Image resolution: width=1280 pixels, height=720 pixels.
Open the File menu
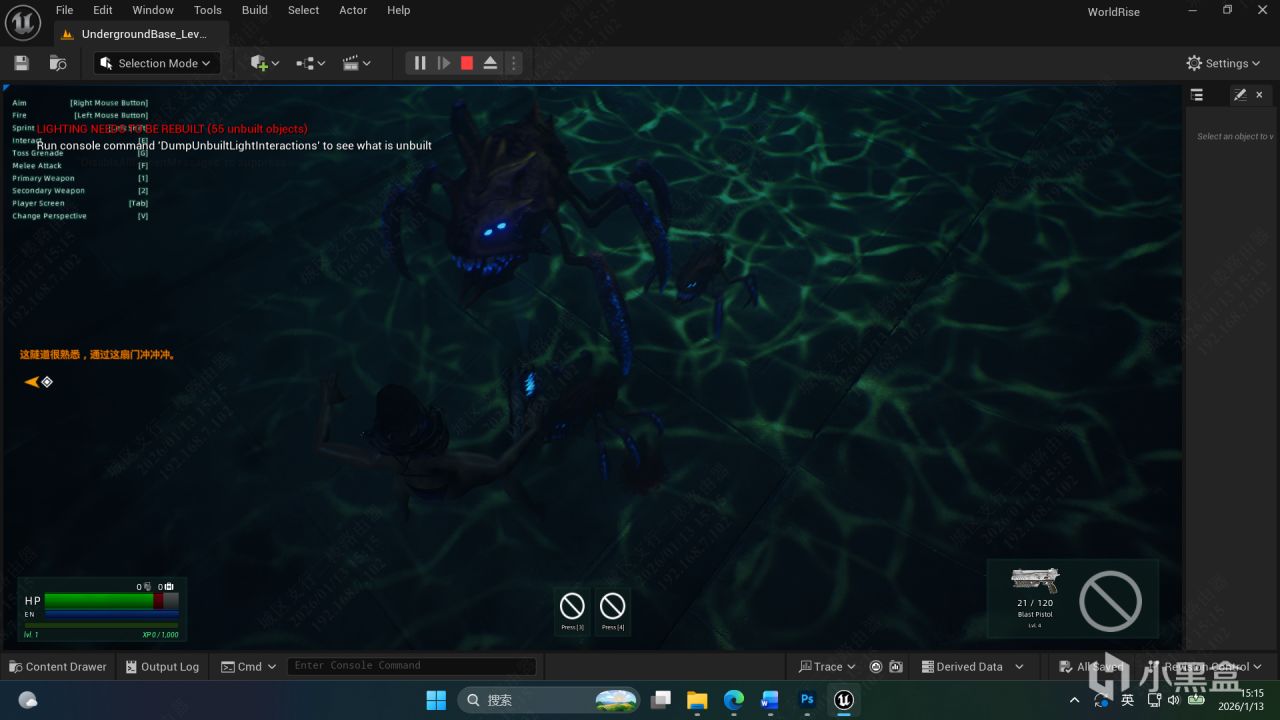click(64, 10)
